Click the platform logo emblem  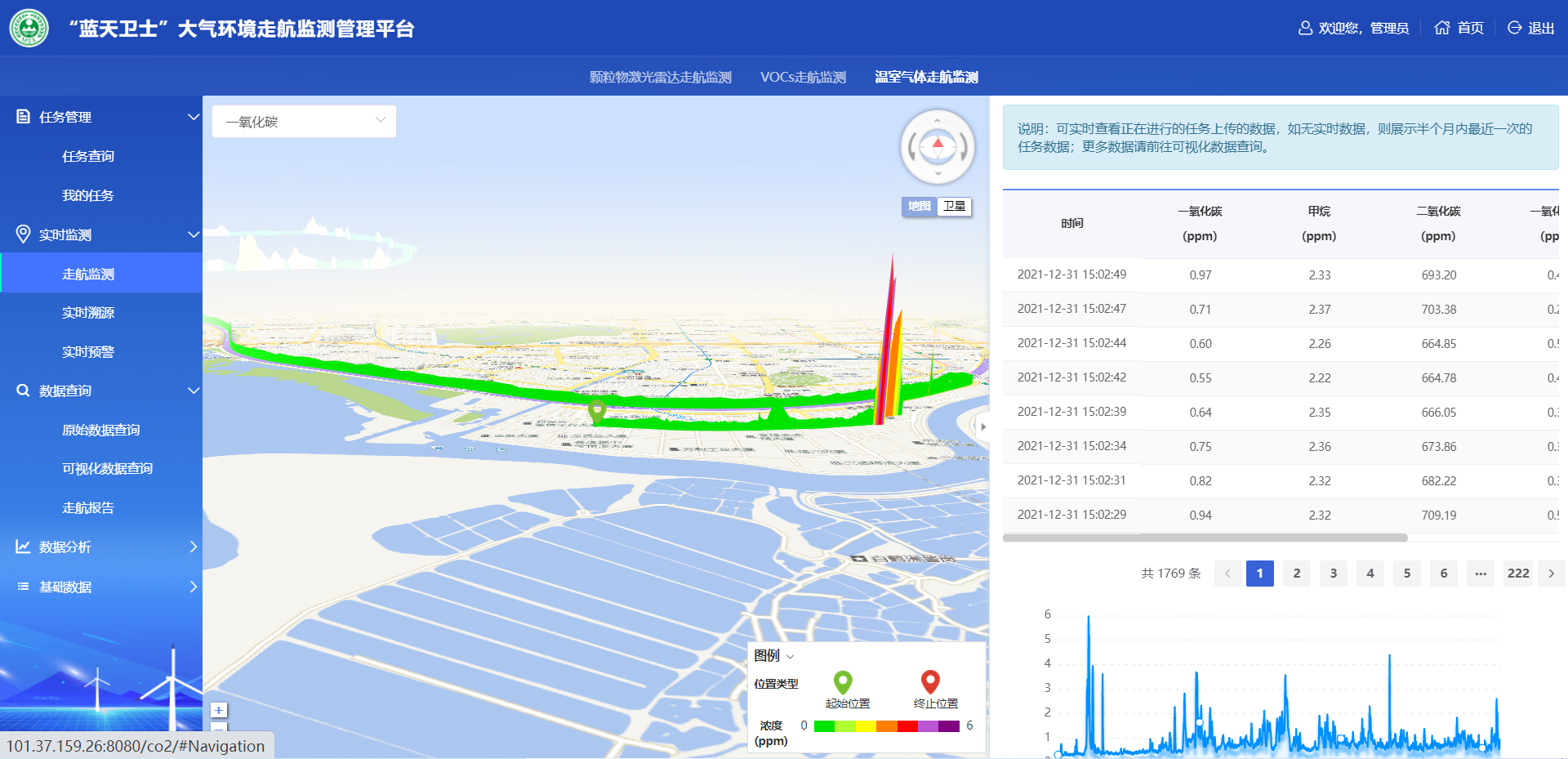click(29, 28)
